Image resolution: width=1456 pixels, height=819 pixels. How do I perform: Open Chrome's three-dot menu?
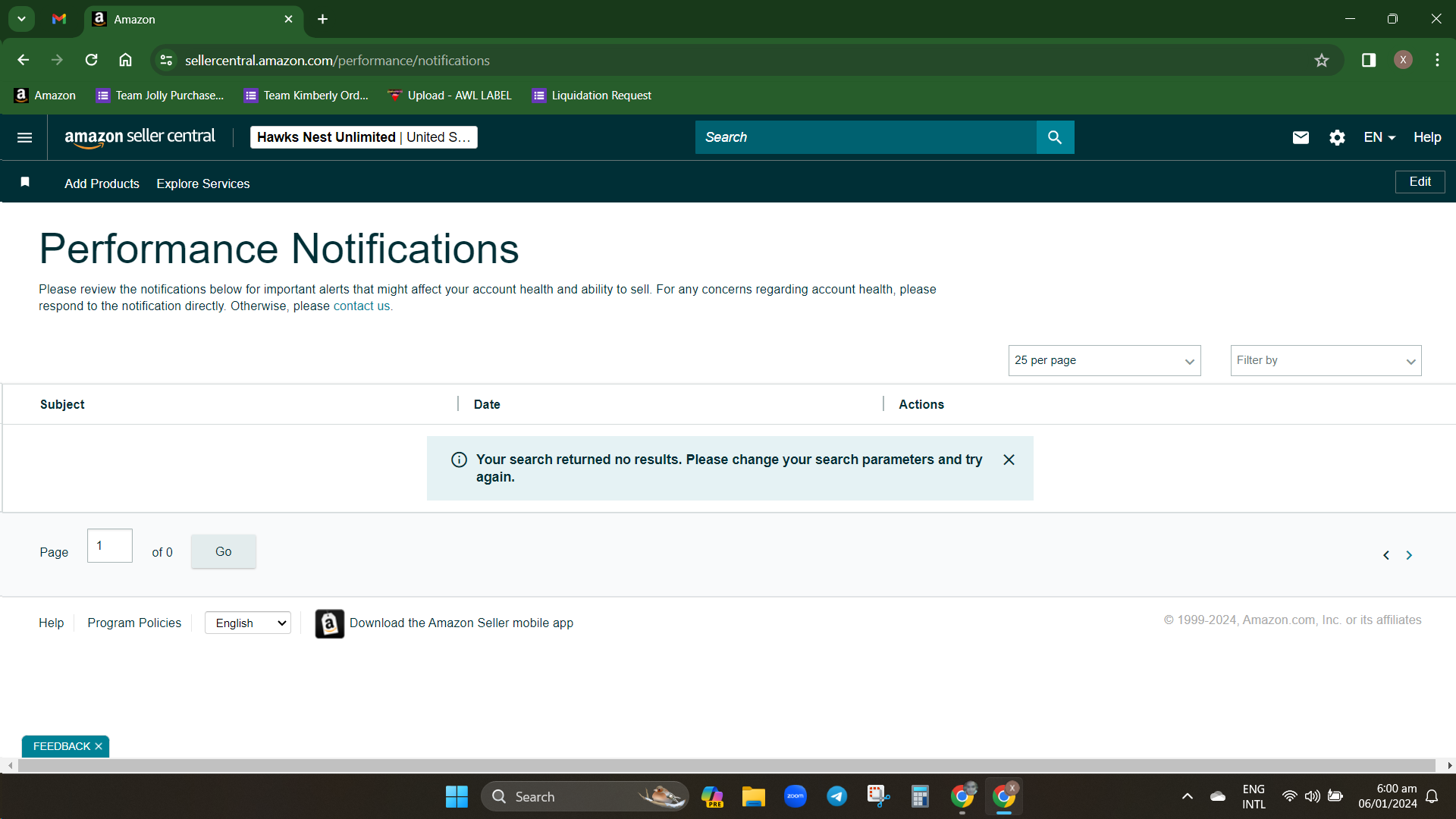pos(1437,60)
